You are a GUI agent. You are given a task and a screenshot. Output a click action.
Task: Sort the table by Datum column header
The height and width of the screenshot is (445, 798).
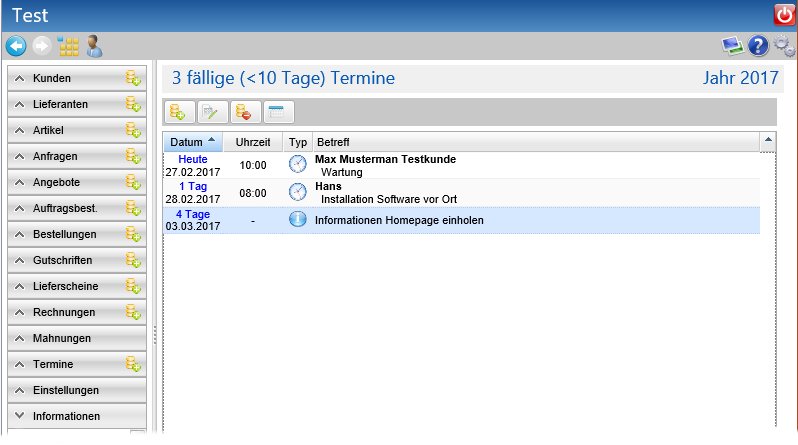pyautogui.click(x=192, y=142)
